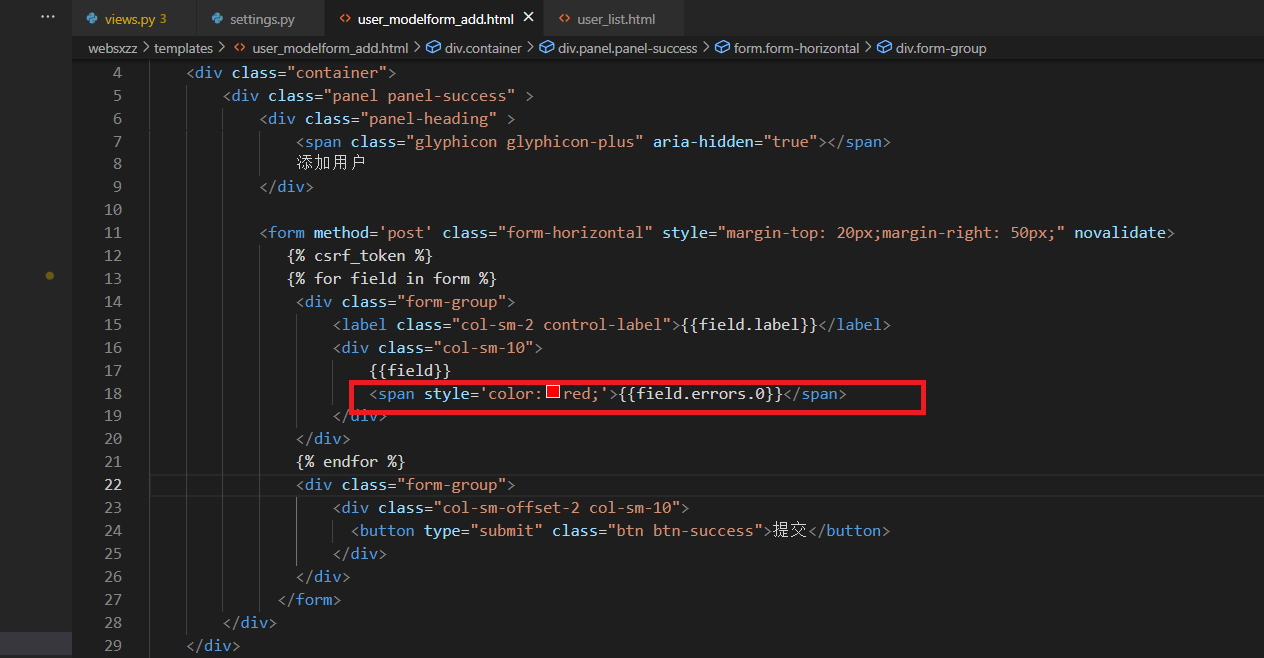Click the HTML icon on user_list.html tab
The image size is (1264, 658).
pyautogui.click(x=565, y=19)
